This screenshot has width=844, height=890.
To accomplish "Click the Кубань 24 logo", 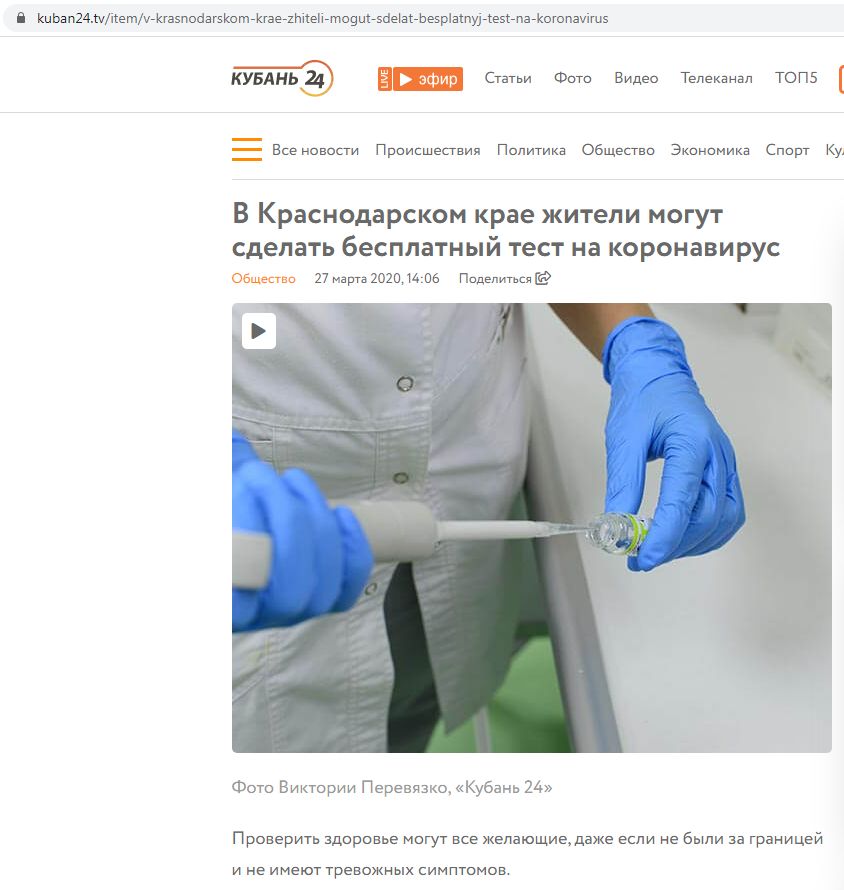I will tap(282, 78).
